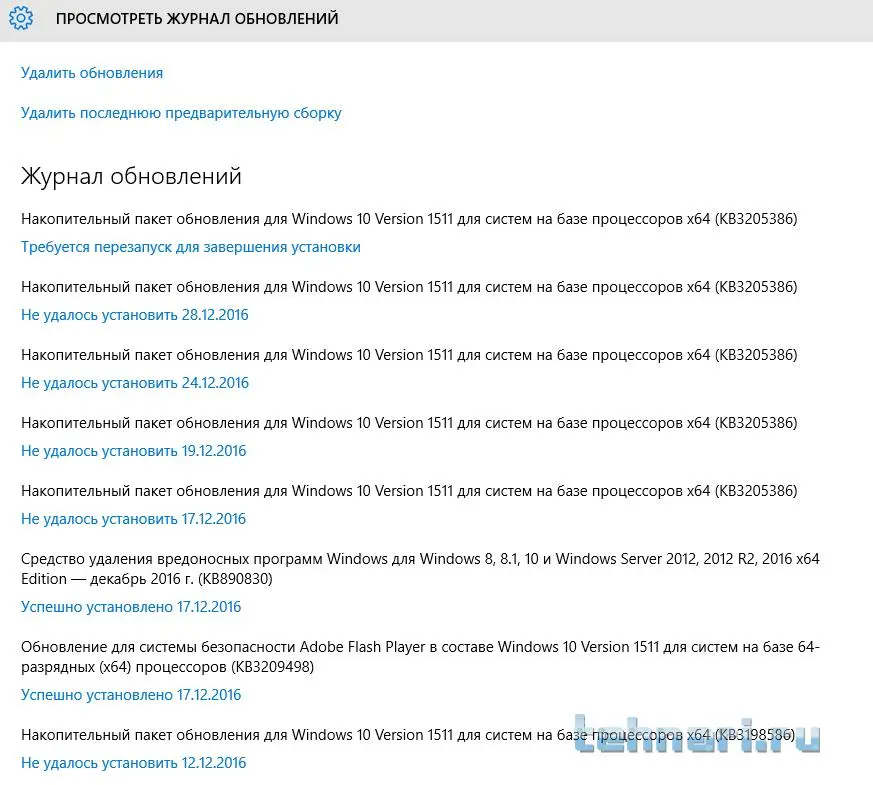
Task: Open 'Не удалось установить 17.12.2016' details
Action: coord(134,519)
